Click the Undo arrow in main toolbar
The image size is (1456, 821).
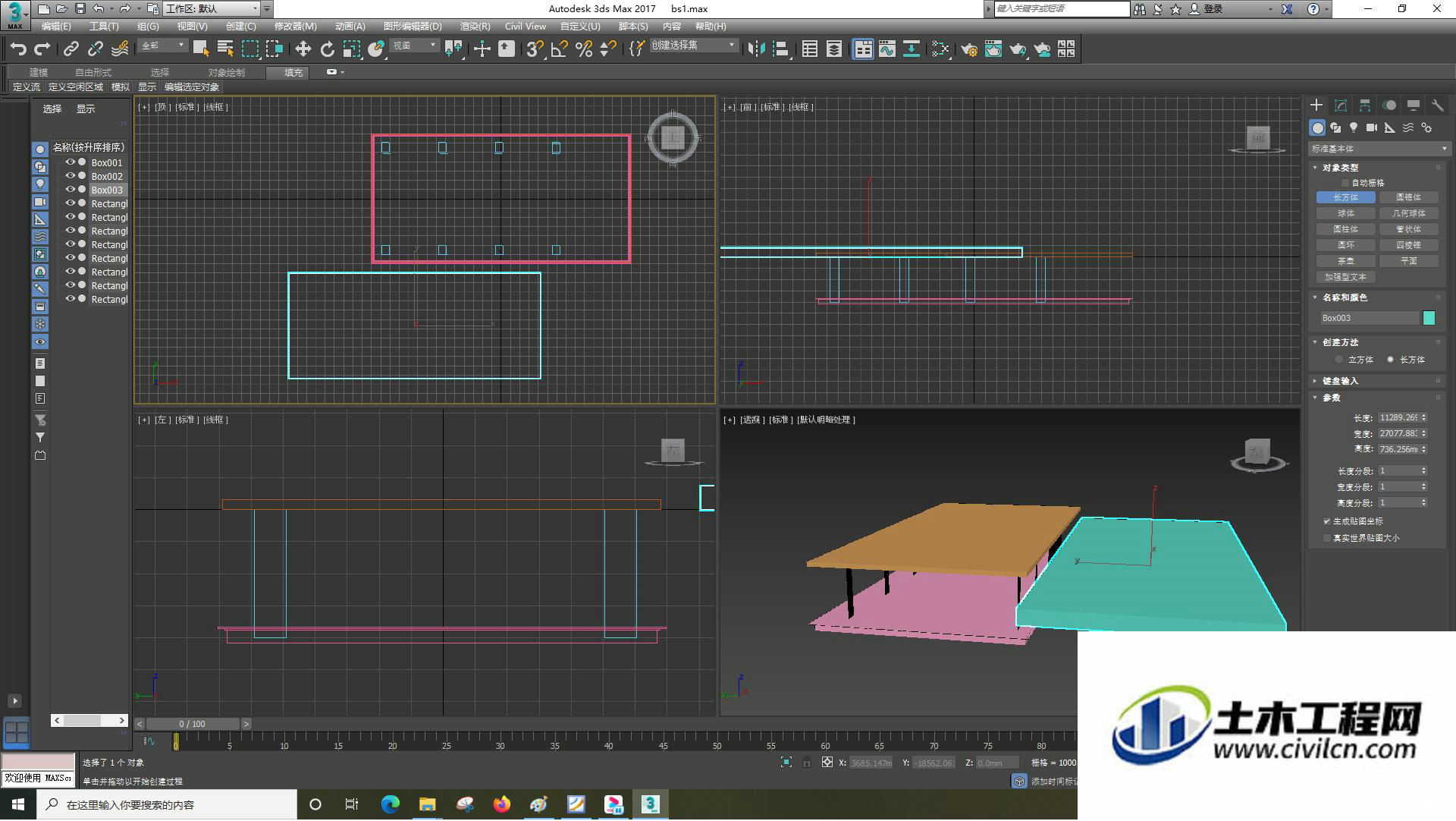[x=18, y=49]
